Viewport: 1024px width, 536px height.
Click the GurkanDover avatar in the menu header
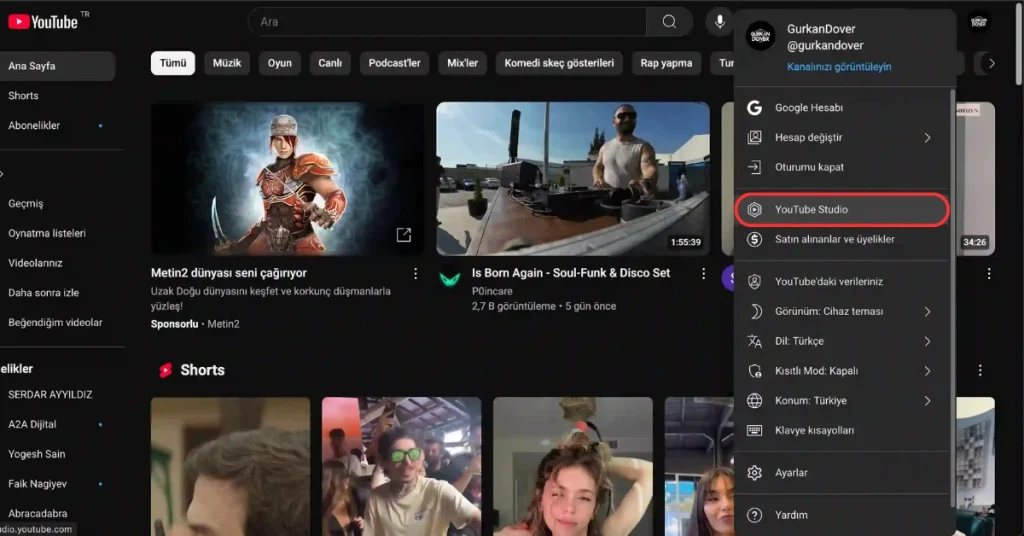(760, 37)
